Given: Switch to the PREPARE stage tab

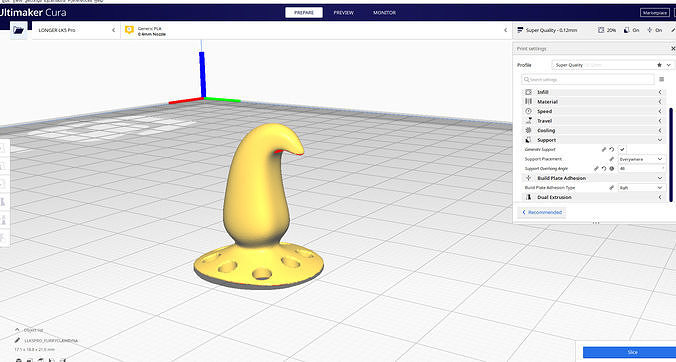Looking at the screenshot, I should click(x=304, y=12).
